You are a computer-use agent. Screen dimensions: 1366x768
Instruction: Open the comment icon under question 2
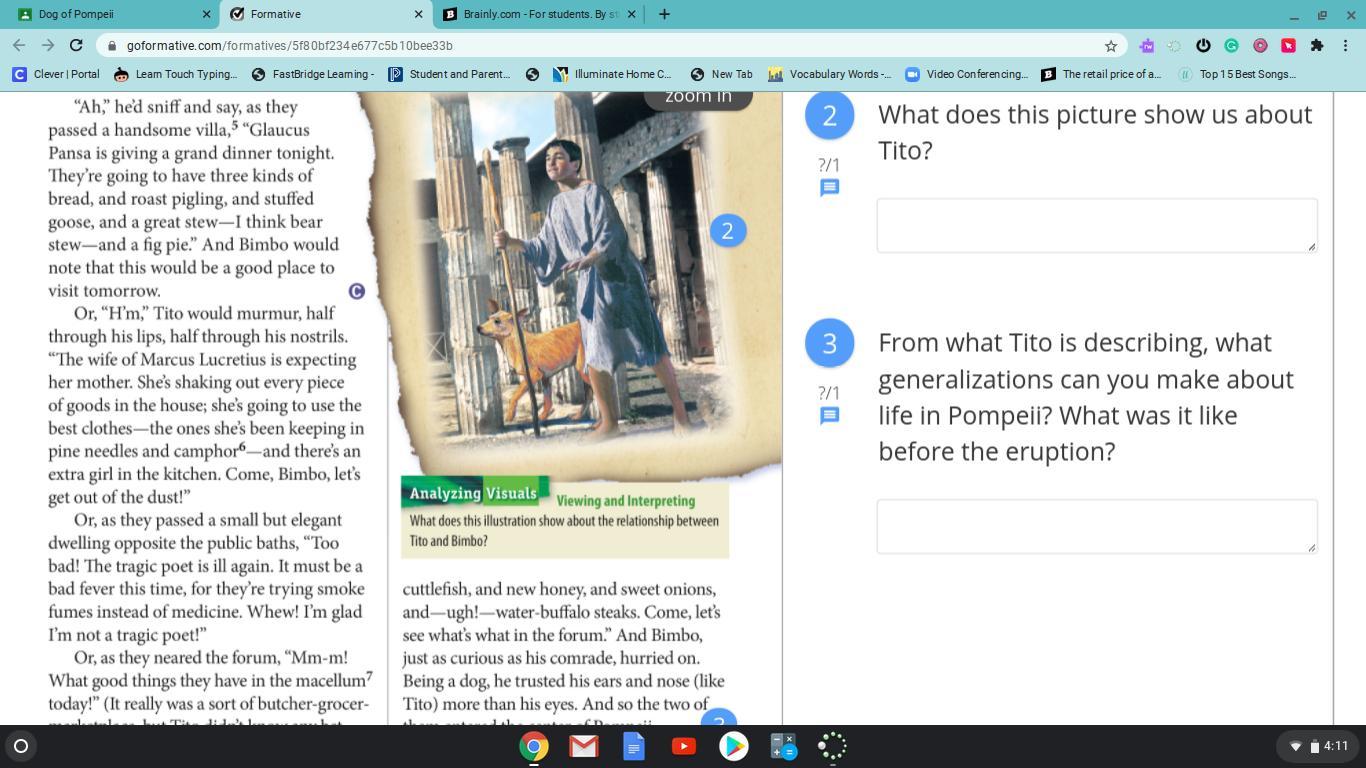829,188
